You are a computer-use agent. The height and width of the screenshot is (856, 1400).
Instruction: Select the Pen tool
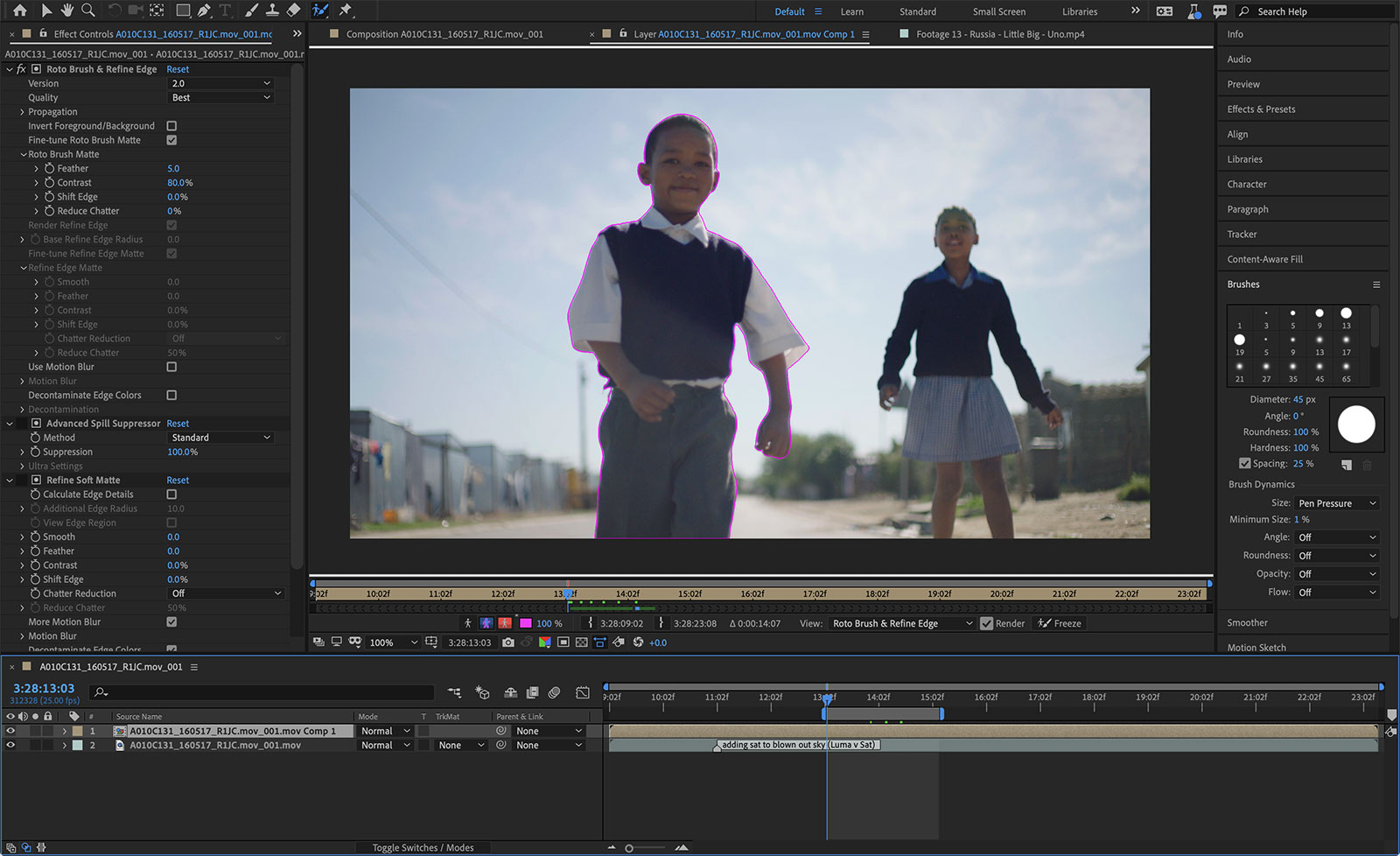pos(204,11)
